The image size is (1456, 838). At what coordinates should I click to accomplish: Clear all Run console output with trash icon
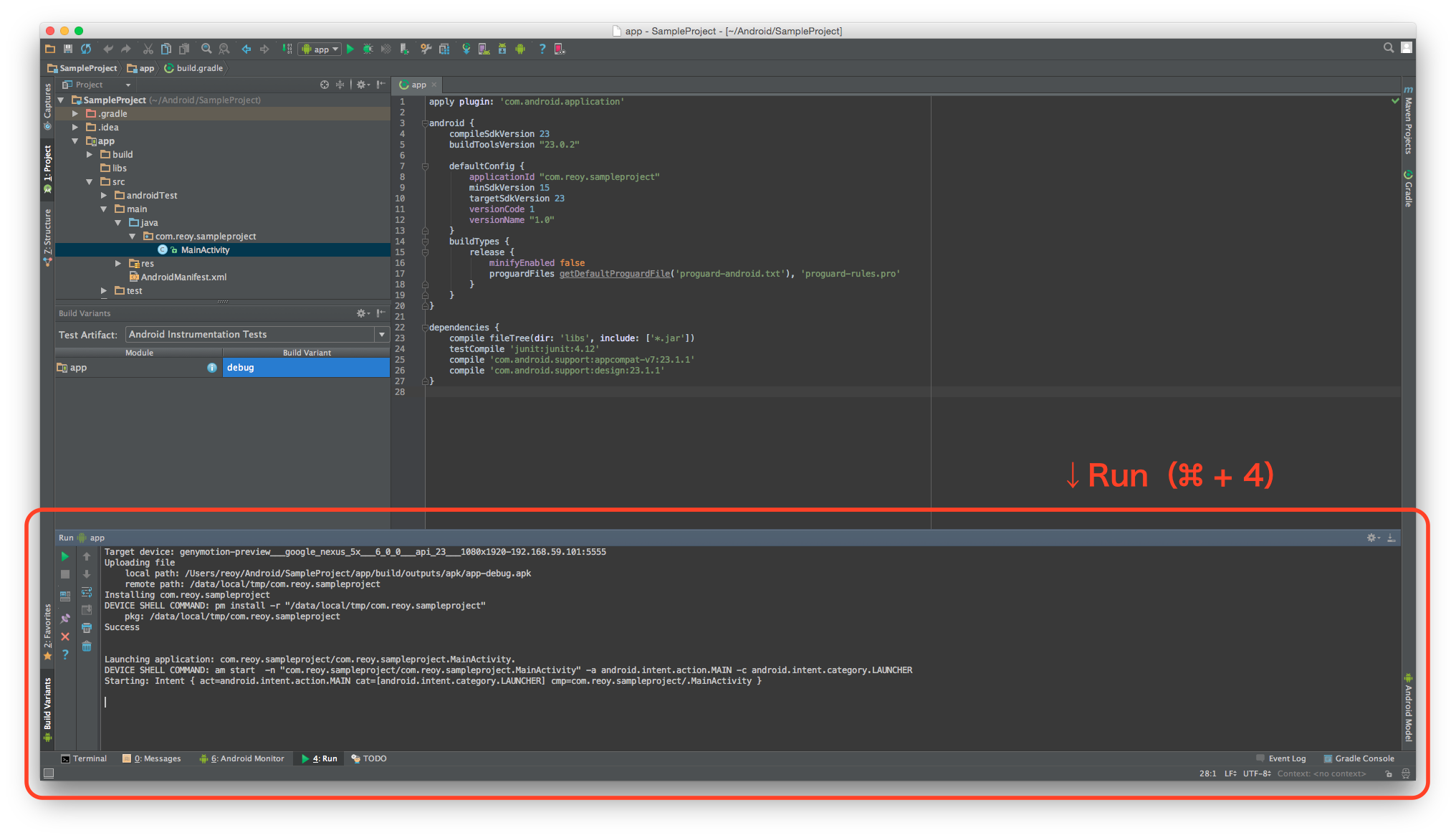click(87, 646)
